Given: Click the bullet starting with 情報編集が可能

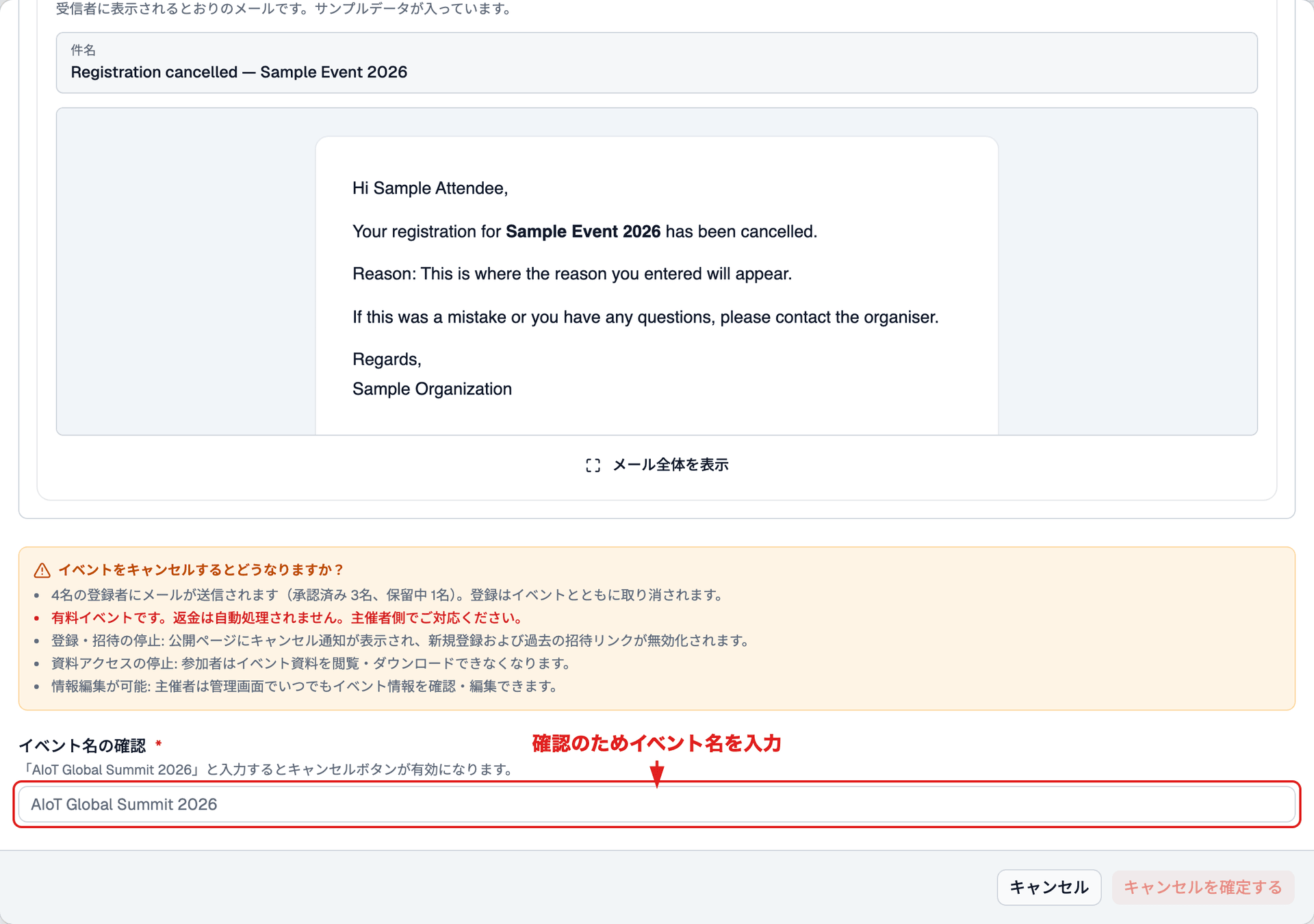Looking at the screenshot, I should tap(305, 686).
